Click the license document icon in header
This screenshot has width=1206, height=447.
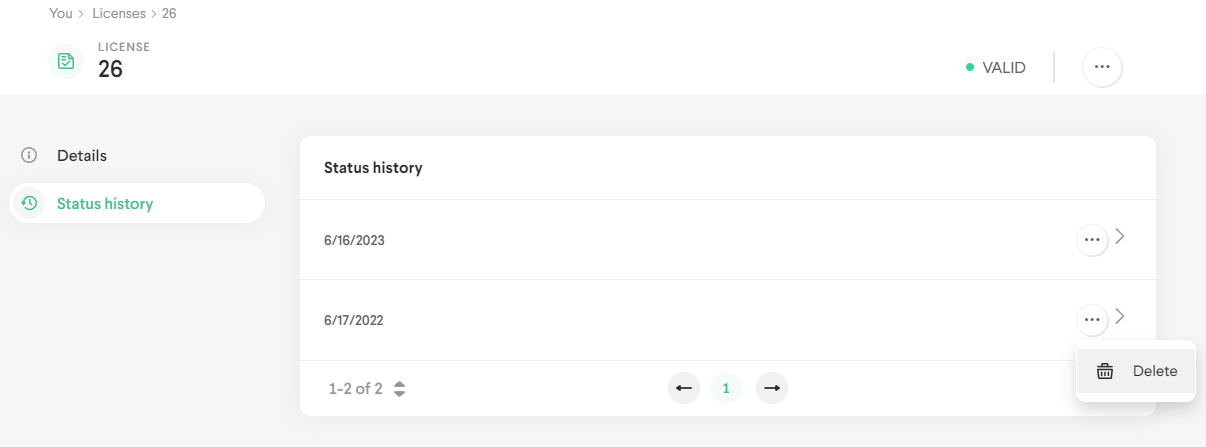pyautogui.click(x=66, y=62)
